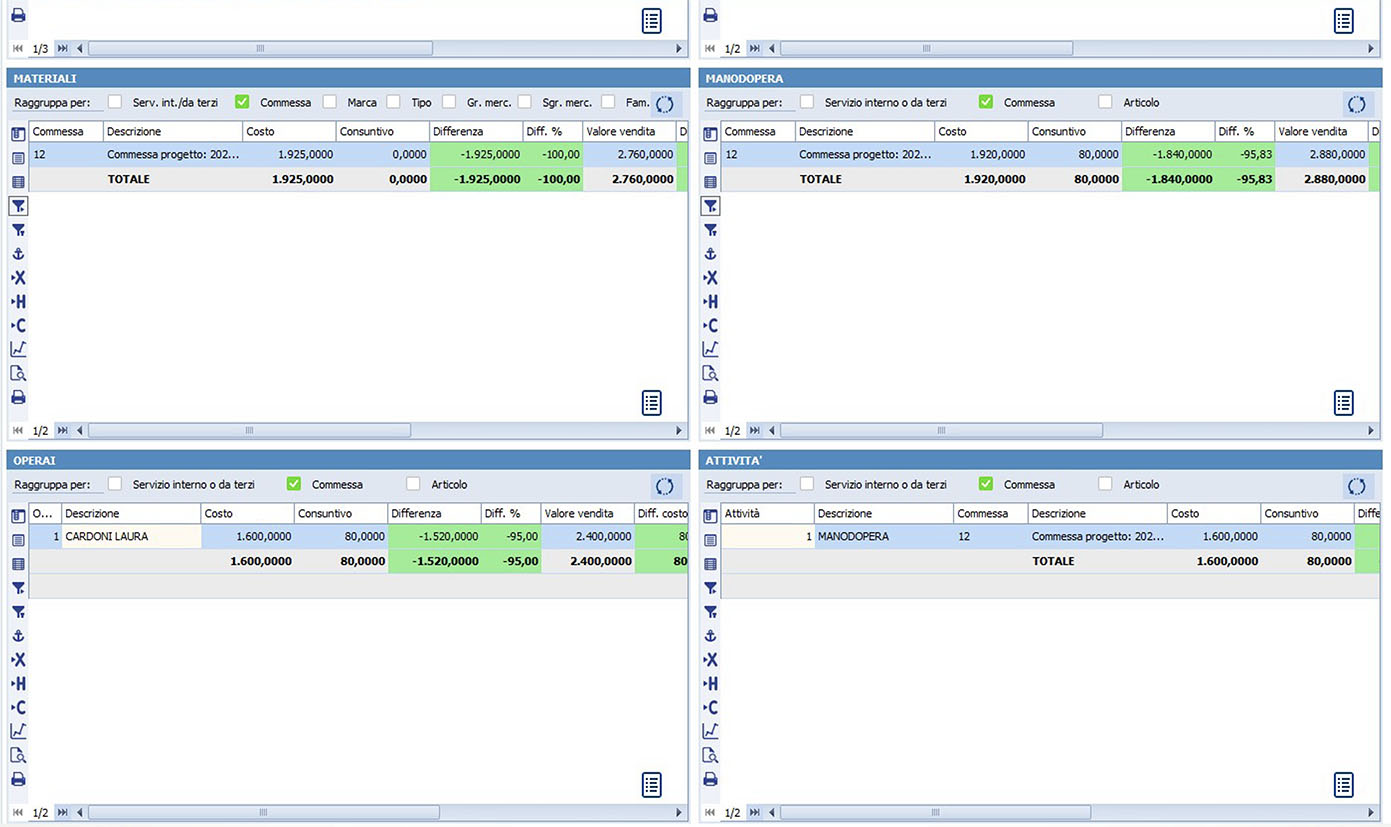Click MATERIALI horizontal scrollbar thumb
Viewport: 1391px width, 827px height.
coord(249,431)
